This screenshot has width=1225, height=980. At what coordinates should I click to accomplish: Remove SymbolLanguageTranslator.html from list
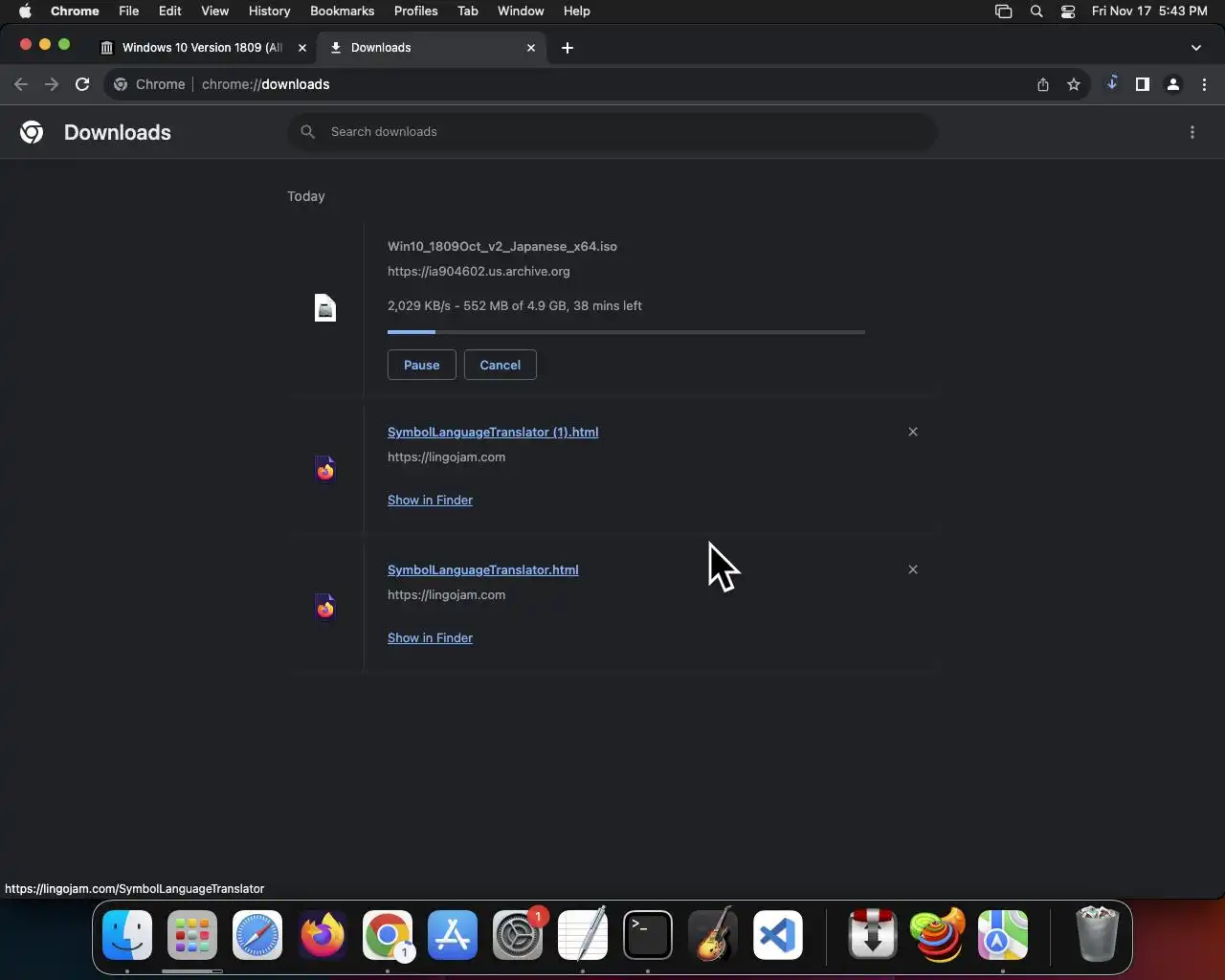tap(913, 569)
